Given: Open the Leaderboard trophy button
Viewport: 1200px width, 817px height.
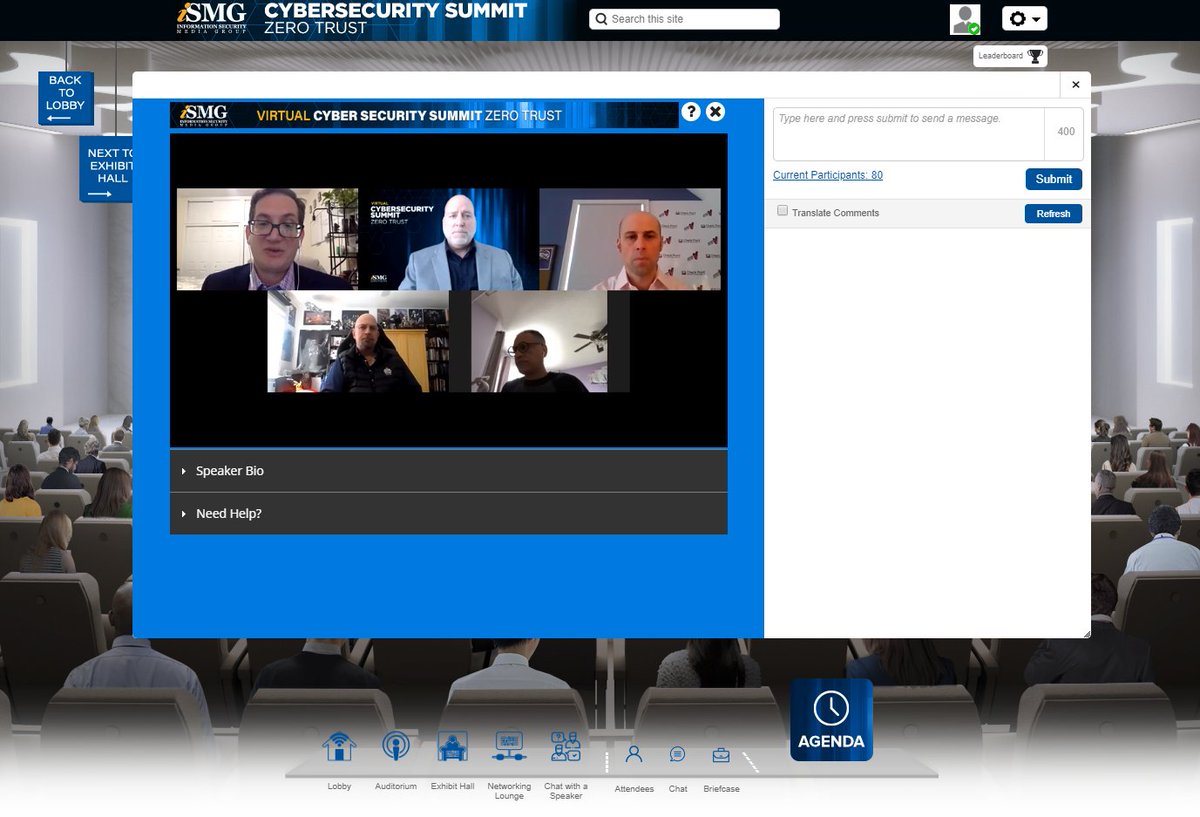Looking at the screenshot, I should pyautogui.click(x=1010, y=56).
